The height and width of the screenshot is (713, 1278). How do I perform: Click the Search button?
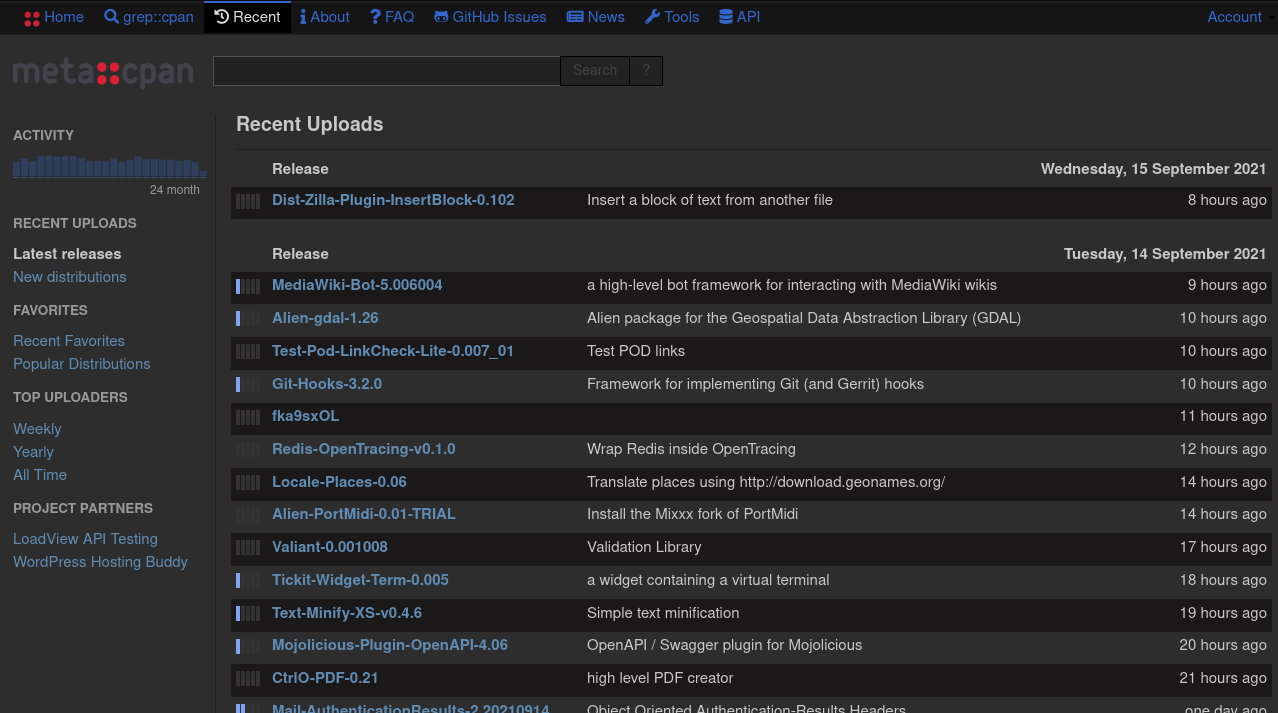coord(595,71)
